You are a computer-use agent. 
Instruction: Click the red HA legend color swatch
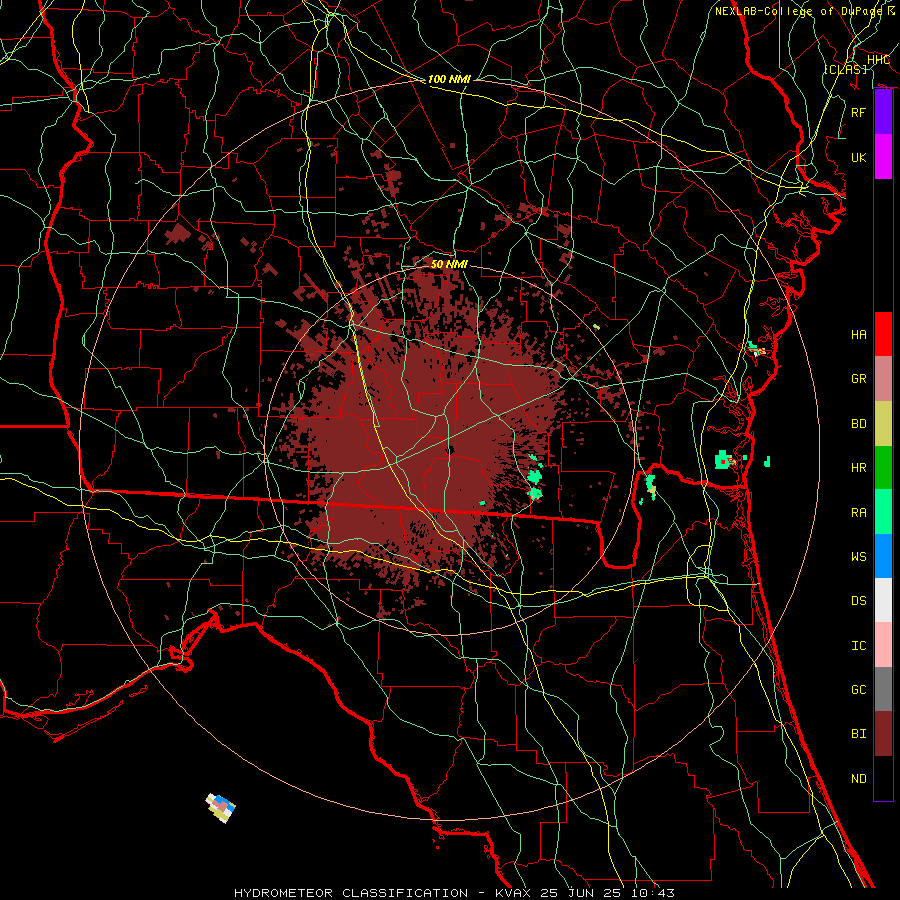883,334
